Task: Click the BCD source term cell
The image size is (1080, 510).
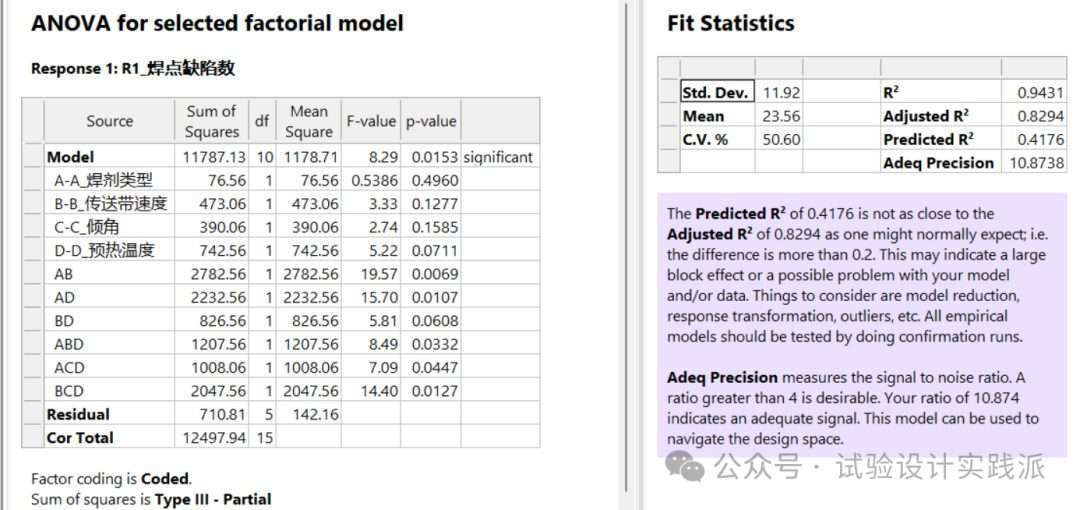Action: tap(69, 391)
